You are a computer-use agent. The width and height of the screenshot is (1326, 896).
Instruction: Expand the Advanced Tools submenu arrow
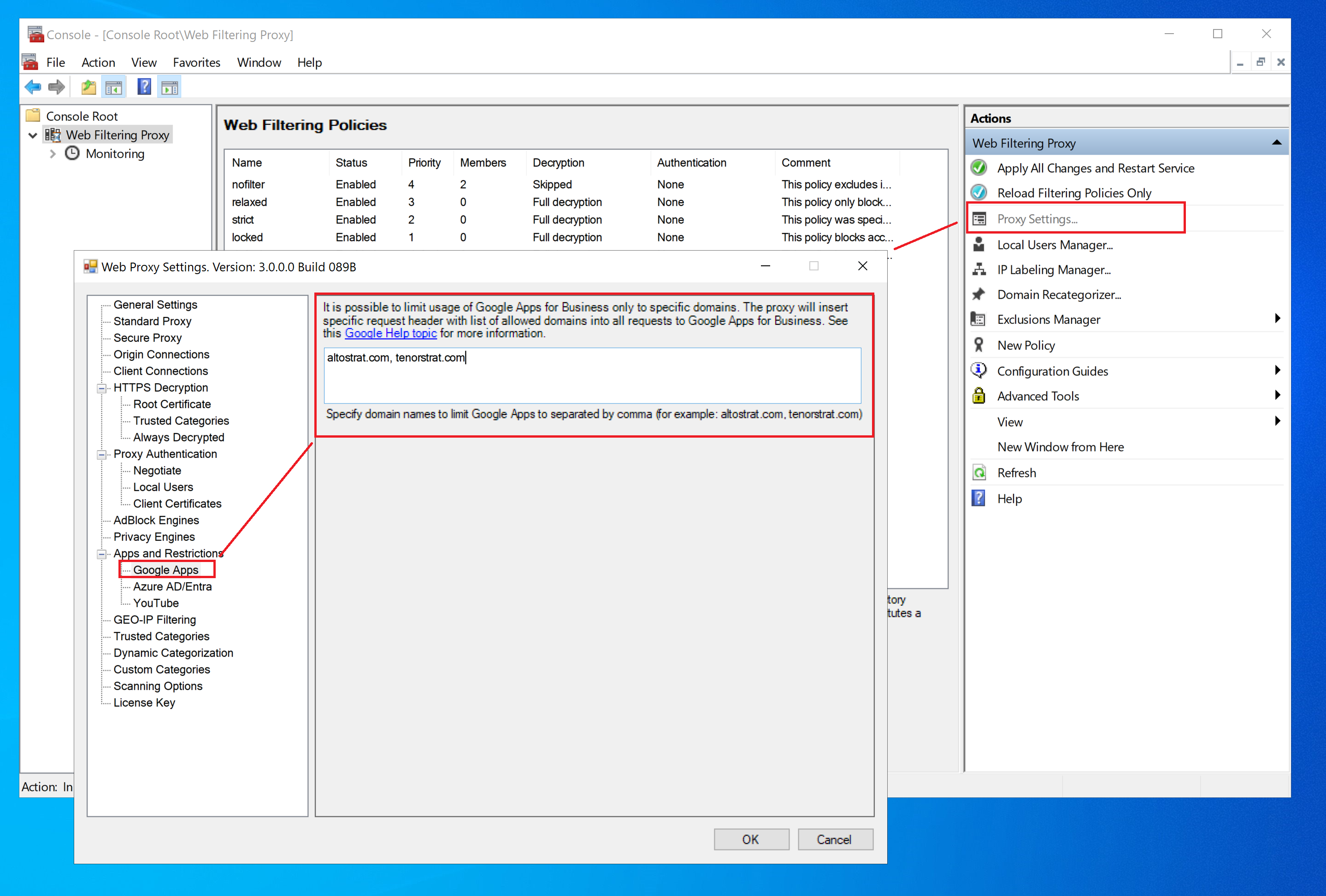point(1278,395)
